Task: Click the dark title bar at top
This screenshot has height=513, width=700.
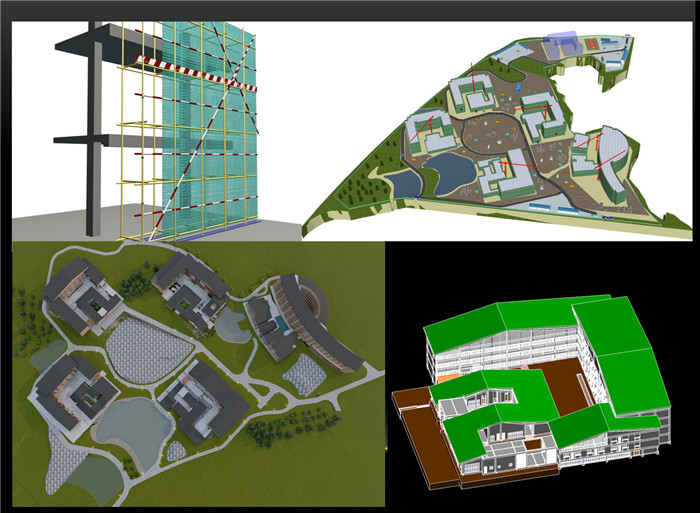Action: (350, 10)
